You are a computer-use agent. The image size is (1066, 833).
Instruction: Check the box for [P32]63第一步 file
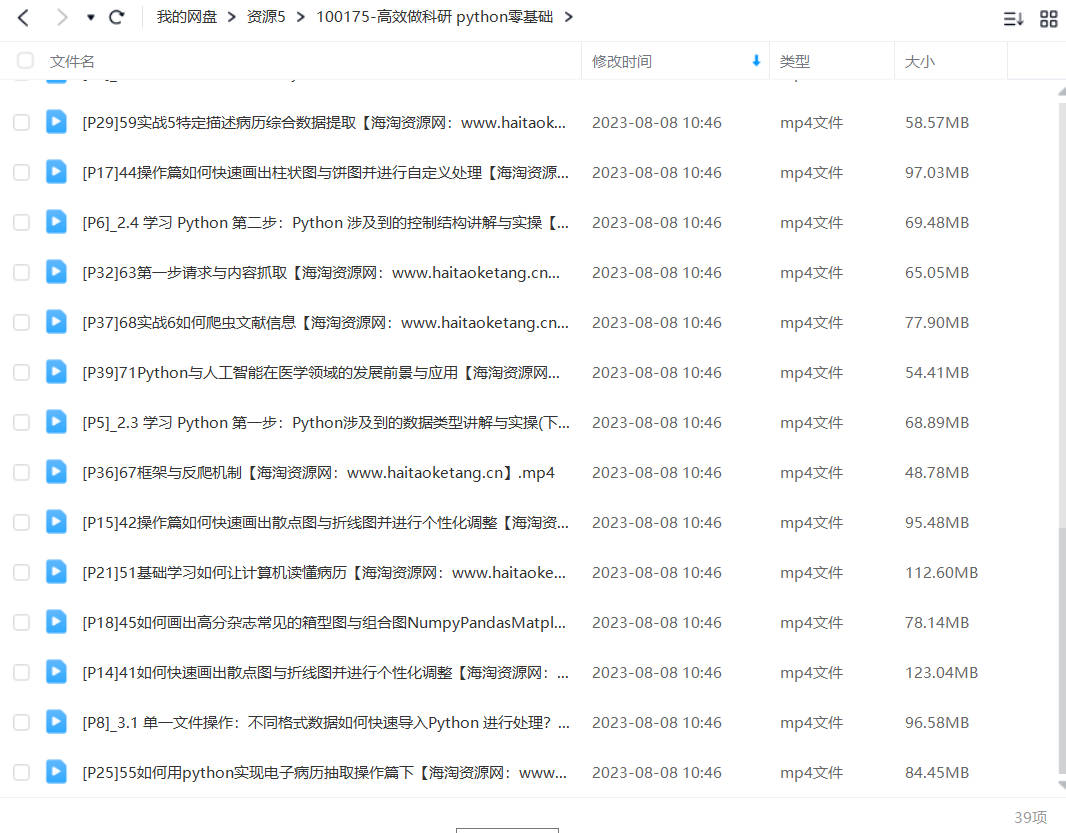pyautogui.click(x=22, y=272)
